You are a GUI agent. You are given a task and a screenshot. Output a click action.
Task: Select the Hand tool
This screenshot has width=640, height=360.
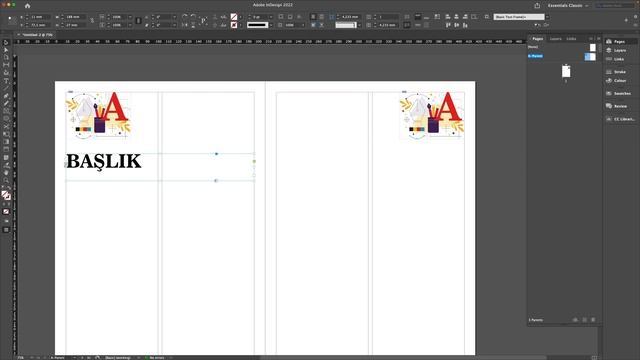[x=6, y=173]
